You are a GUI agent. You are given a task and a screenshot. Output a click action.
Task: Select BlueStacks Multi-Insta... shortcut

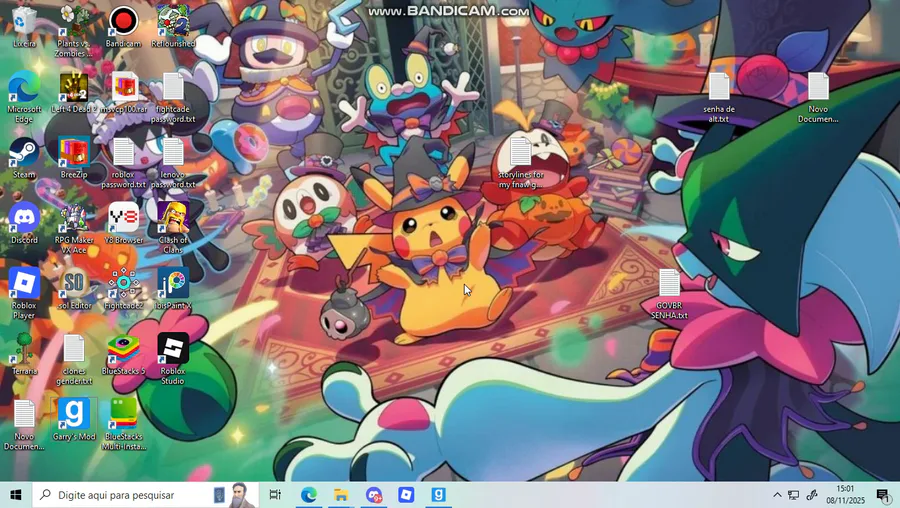[123, 425]
